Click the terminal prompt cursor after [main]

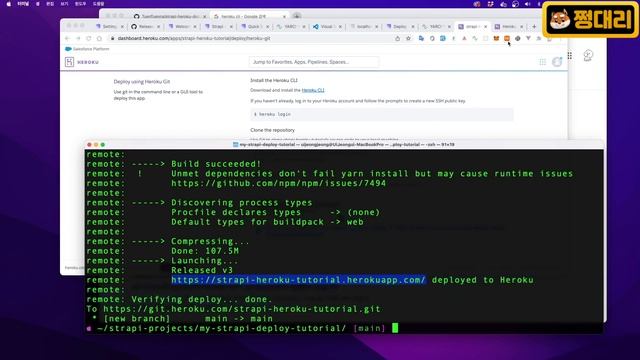coord(395,328)
